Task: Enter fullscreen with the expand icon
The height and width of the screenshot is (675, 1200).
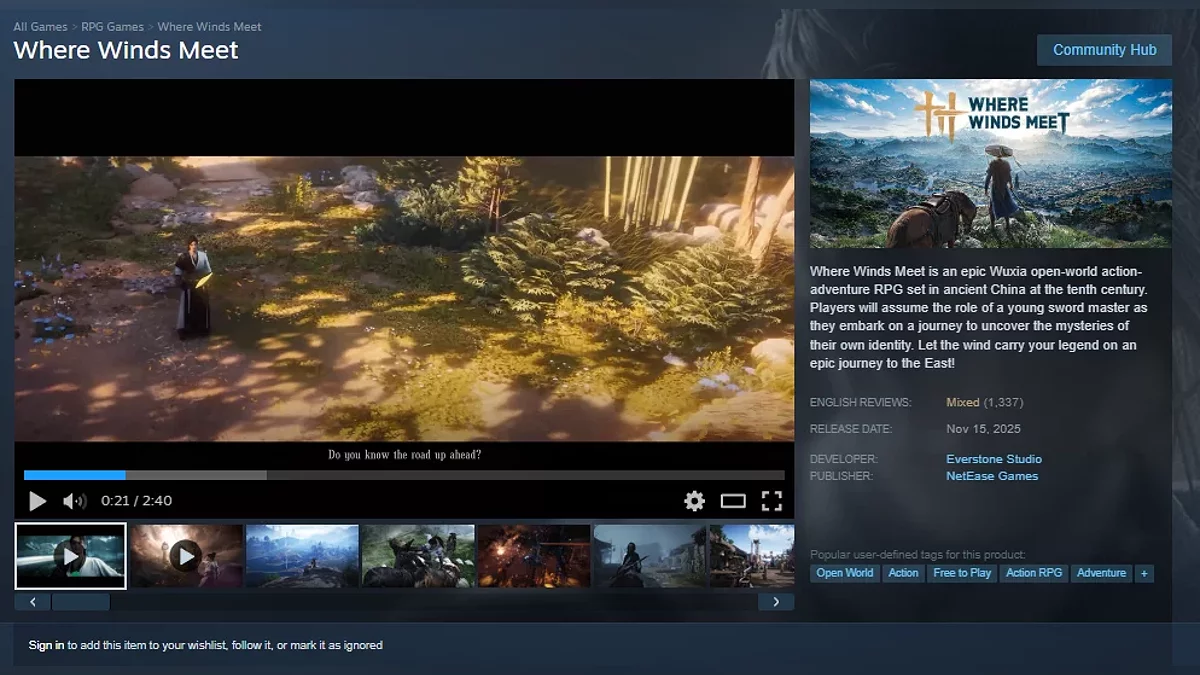Action: click(x=771, y=501)
